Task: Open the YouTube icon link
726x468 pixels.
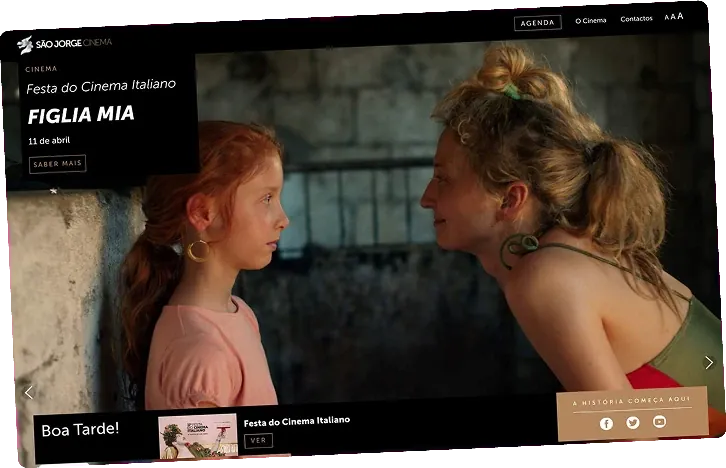Action: [659, 421]
